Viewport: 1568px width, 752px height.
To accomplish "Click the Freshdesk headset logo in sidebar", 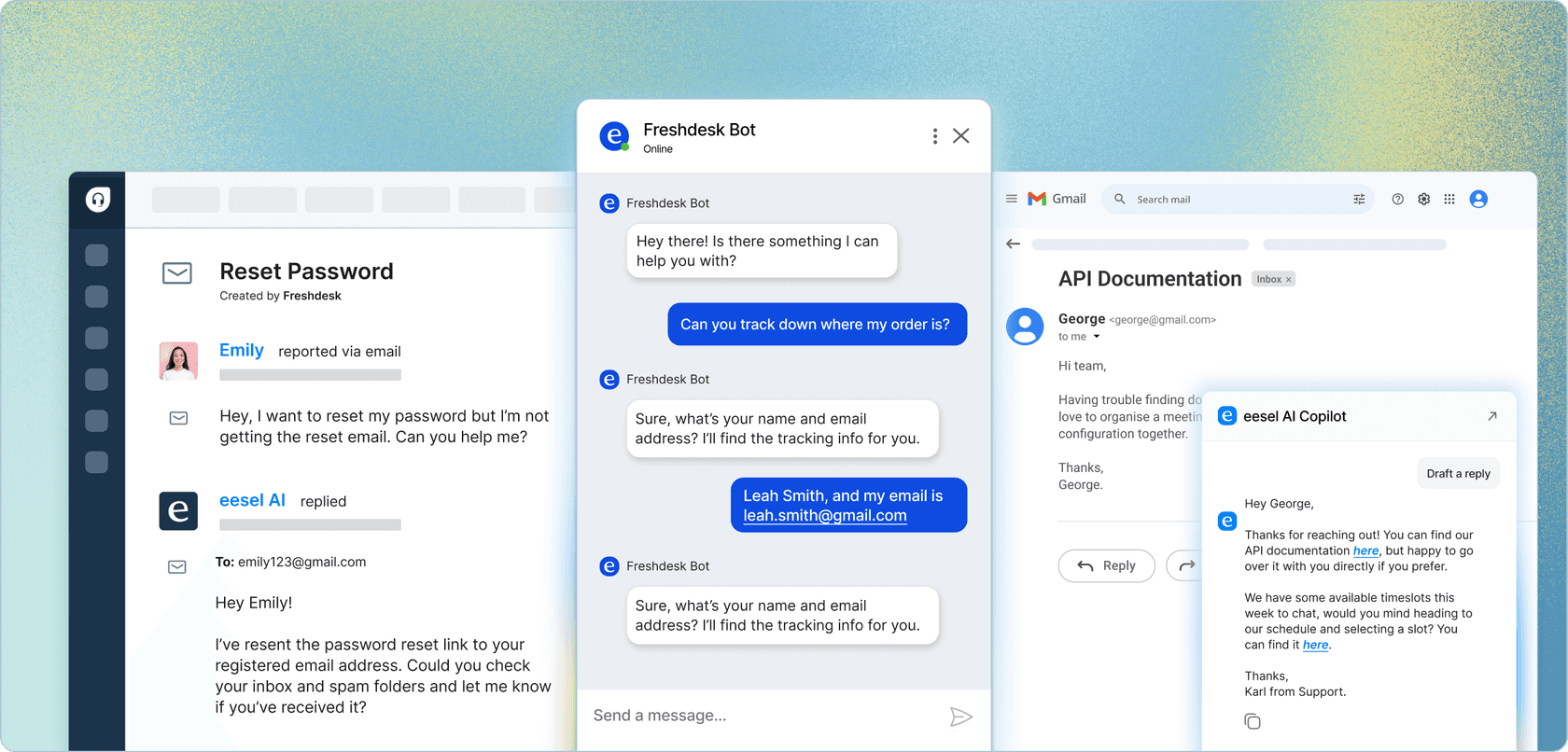I will pos(98,200).
